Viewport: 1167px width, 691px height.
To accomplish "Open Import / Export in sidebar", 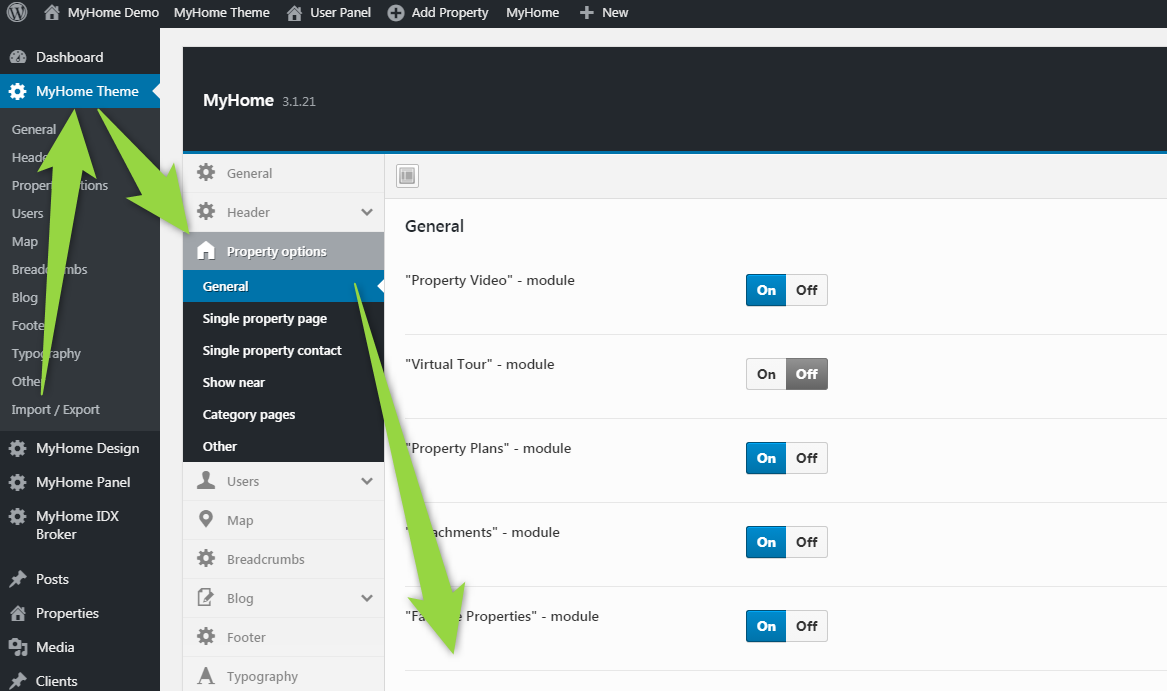I will pyautogui.click(x=56, y=410).
